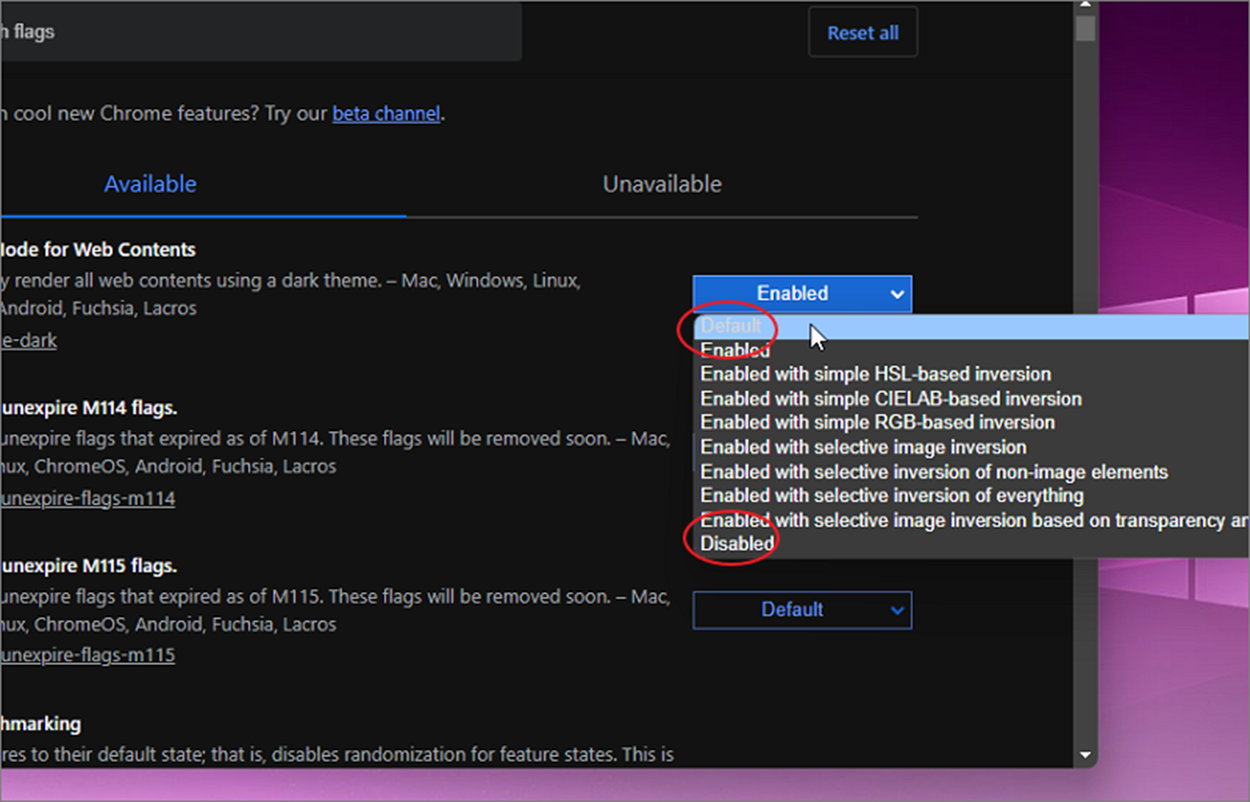Image resolution: width=1250 pixels, height=802 pixels.
Task: Choose selective image inversion based on transparency
Action: pyautogui.click(x=971, y=520)
